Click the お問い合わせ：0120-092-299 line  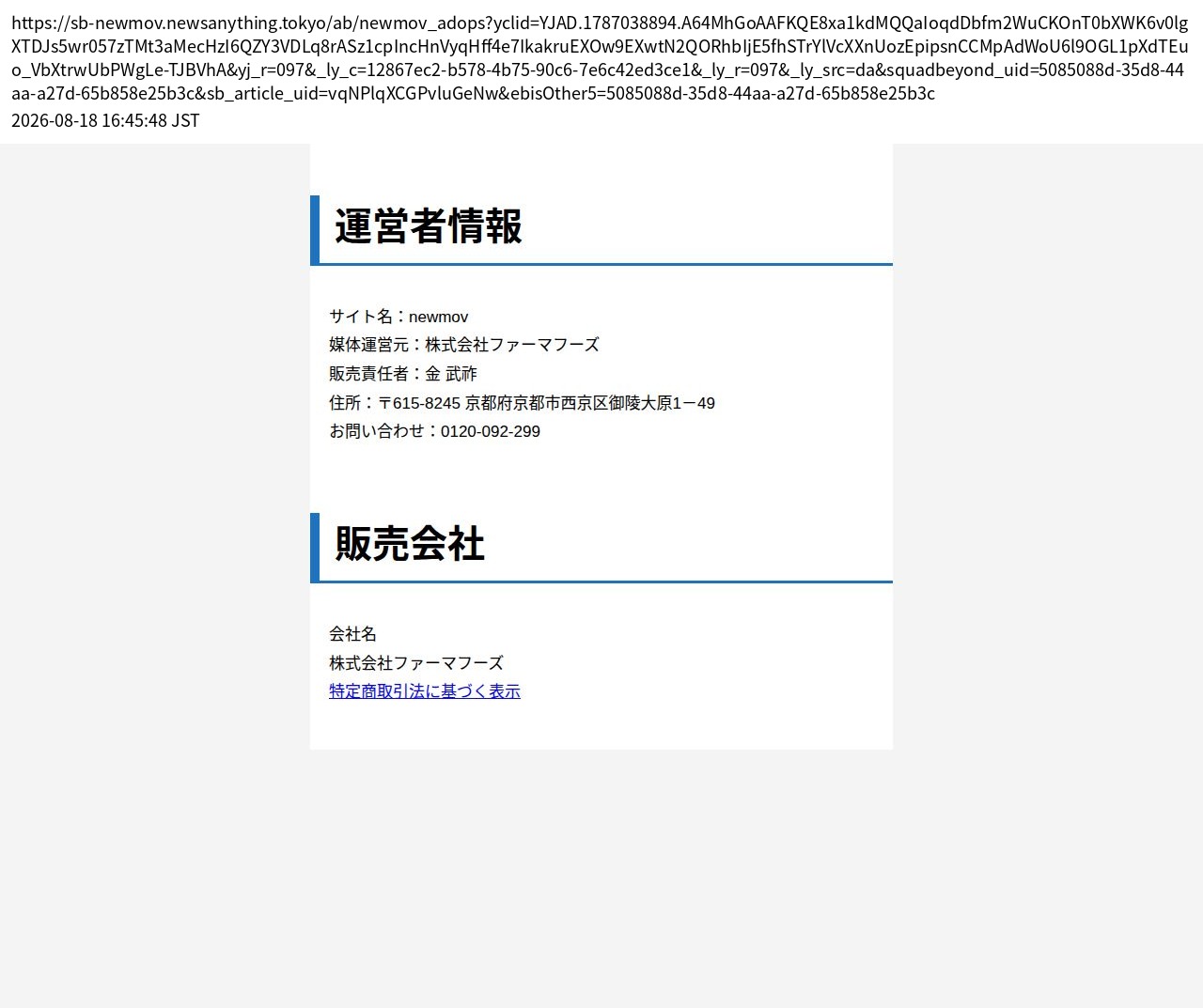click(435, 431)
